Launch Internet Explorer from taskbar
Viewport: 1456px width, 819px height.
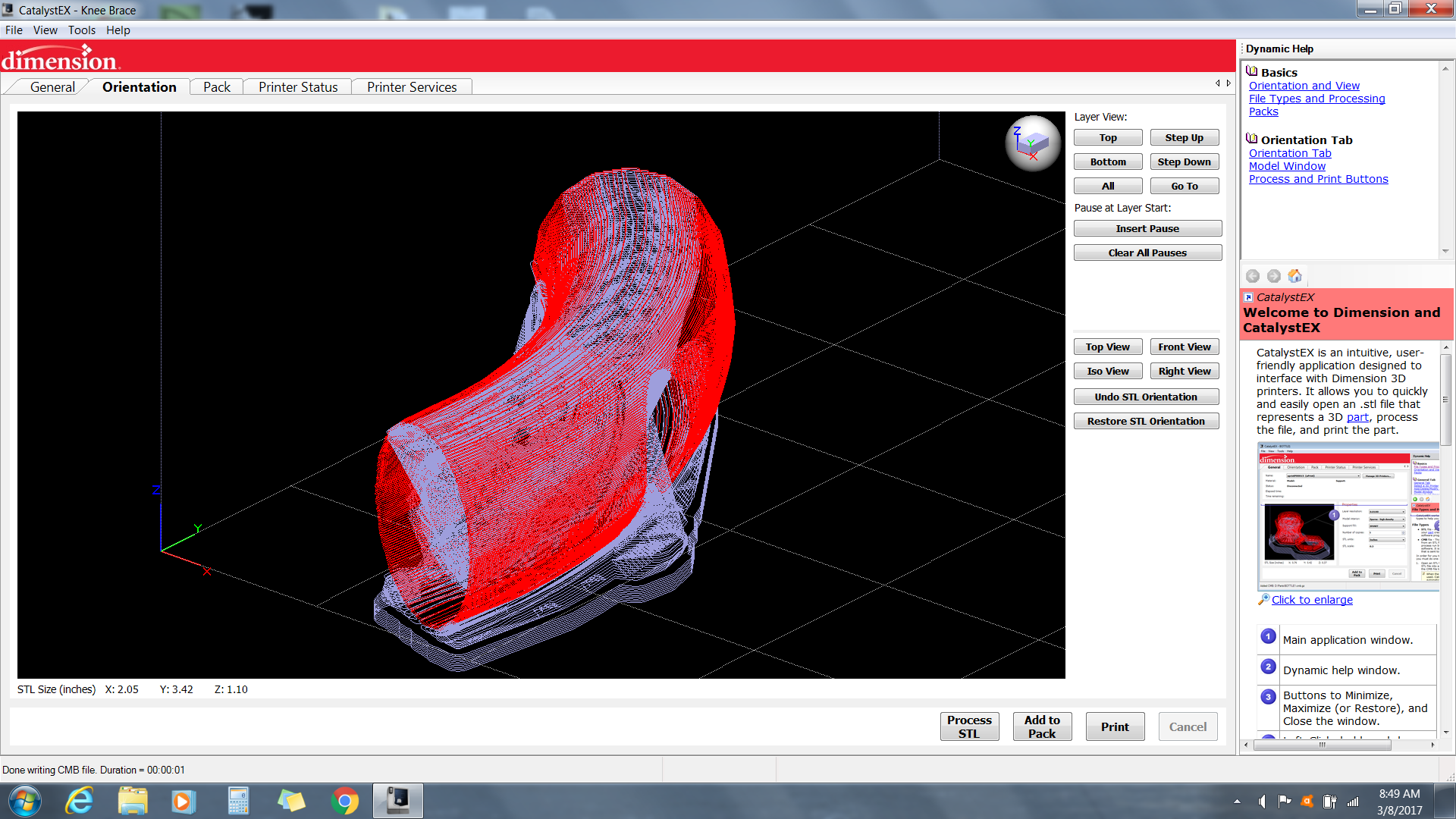(80, 801)
